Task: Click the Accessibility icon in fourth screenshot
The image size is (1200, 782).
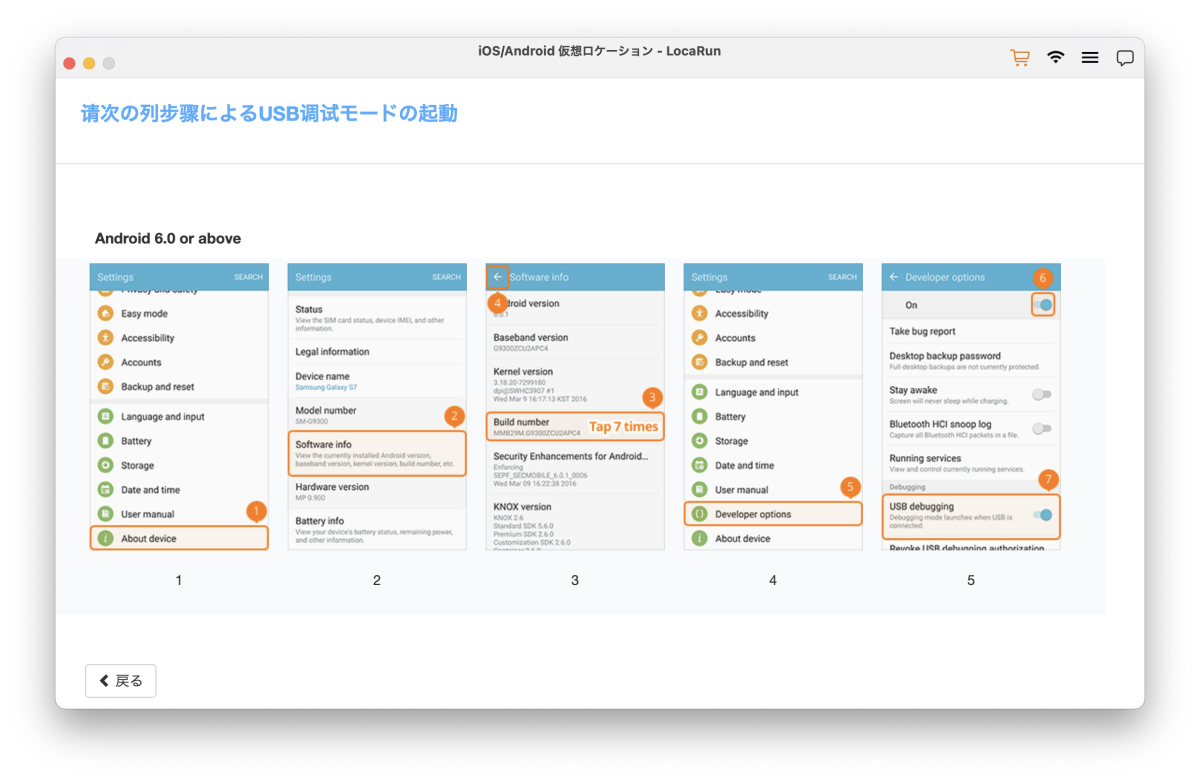Action: (x=699, y=313)
